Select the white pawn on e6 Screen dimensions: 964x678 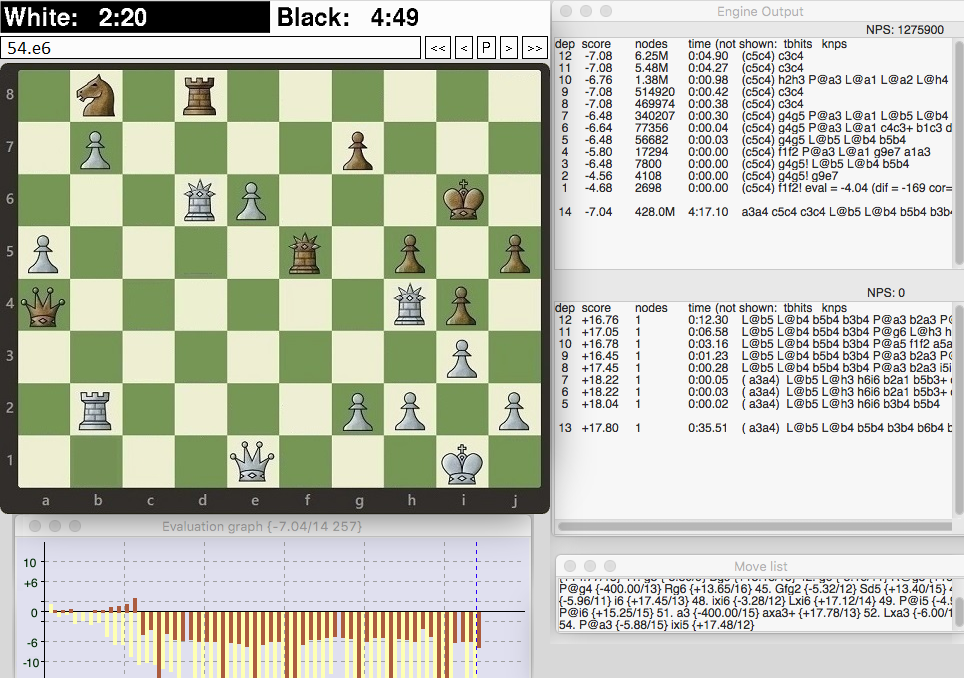(x=253, y=202)
